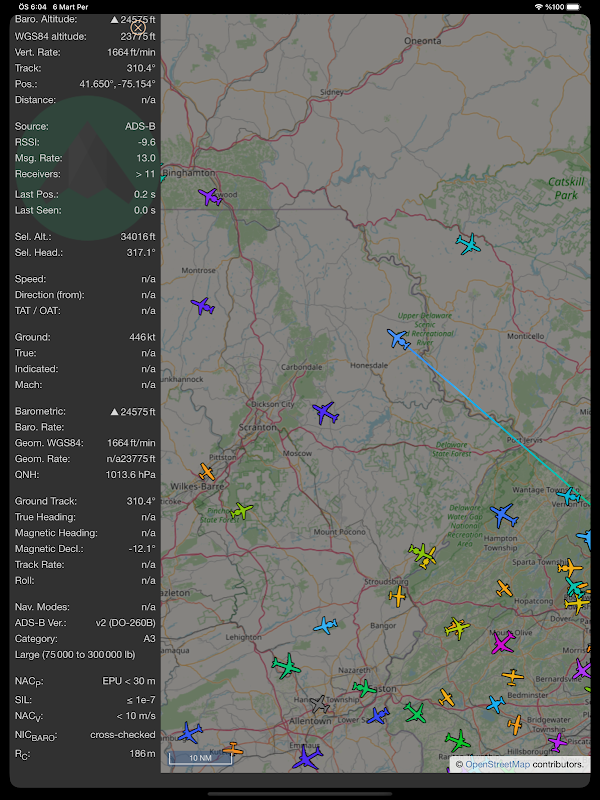
Task: Tap the Monticello label on the map
Action: point(526,336)
